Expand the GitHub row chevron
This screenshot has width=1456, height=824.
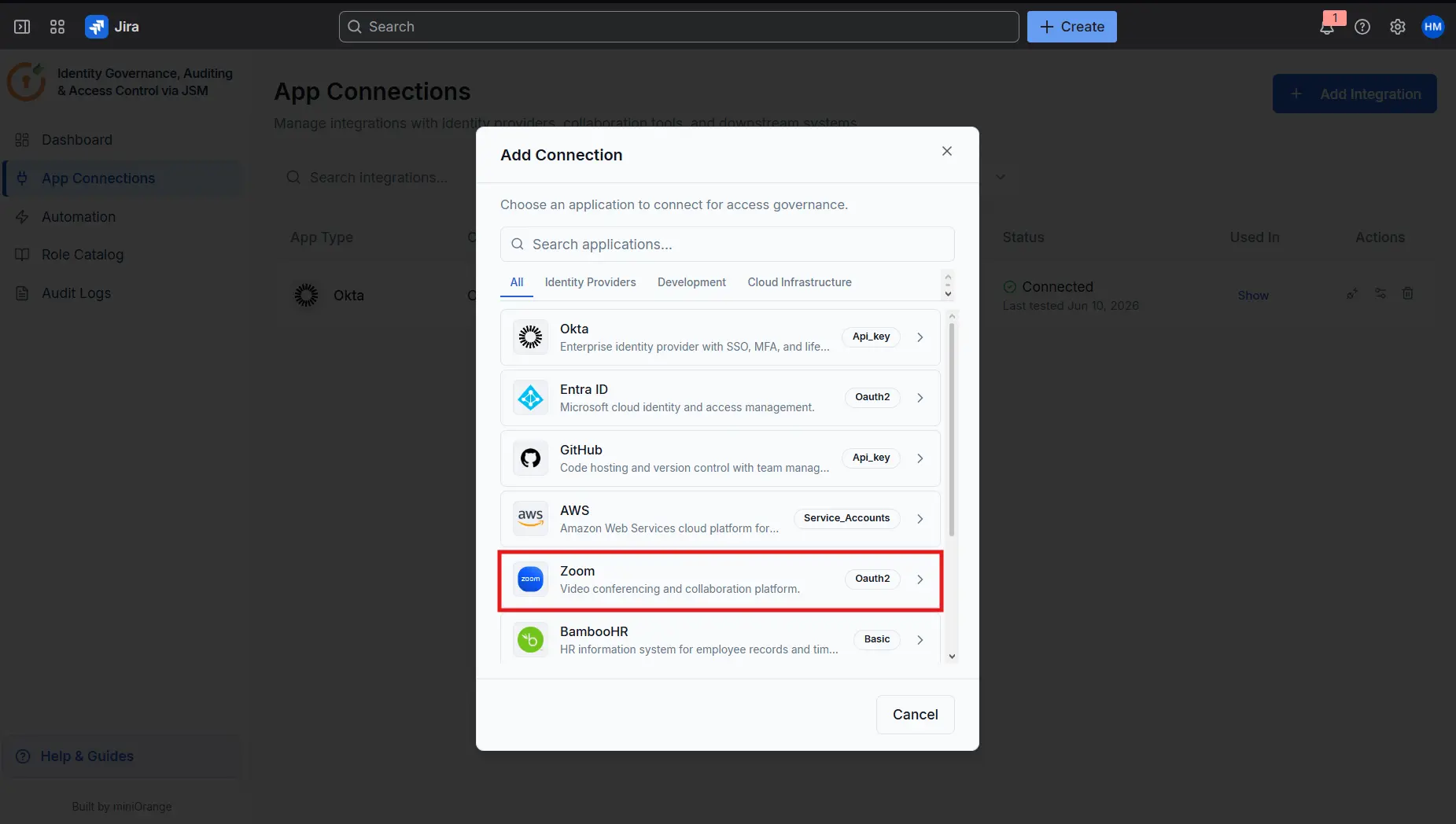(920, 458)
